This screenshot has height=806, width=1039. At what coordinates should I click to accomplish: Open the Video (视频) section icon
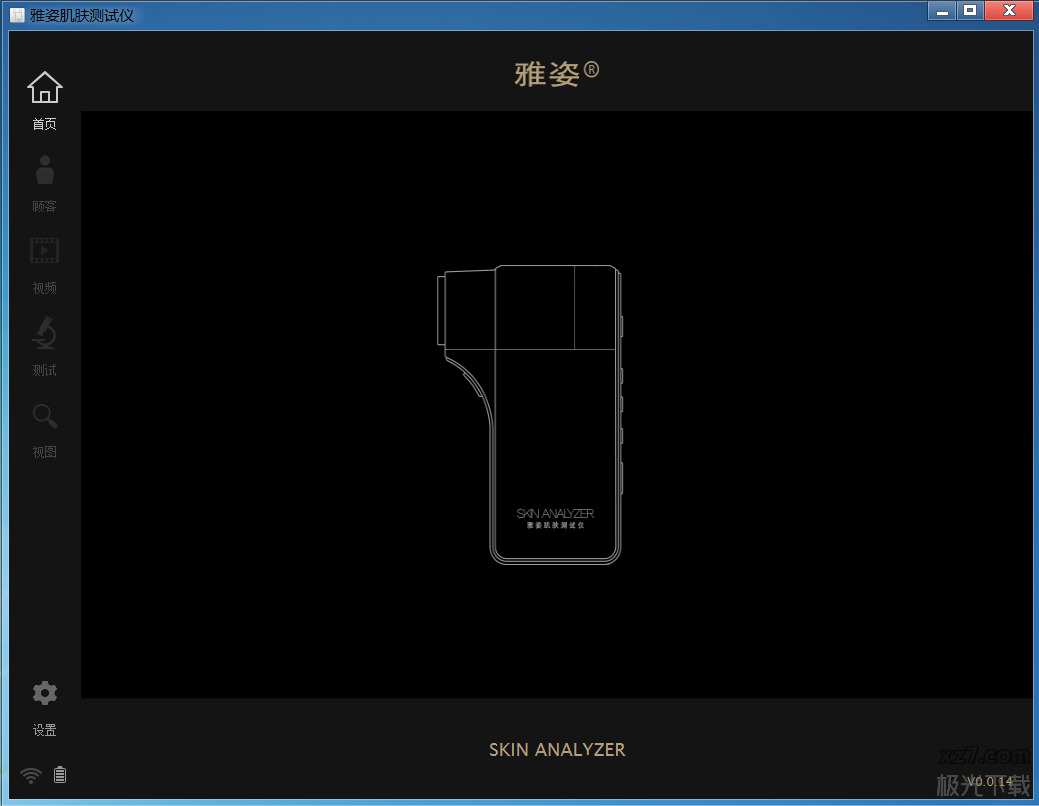pos(44,251)
